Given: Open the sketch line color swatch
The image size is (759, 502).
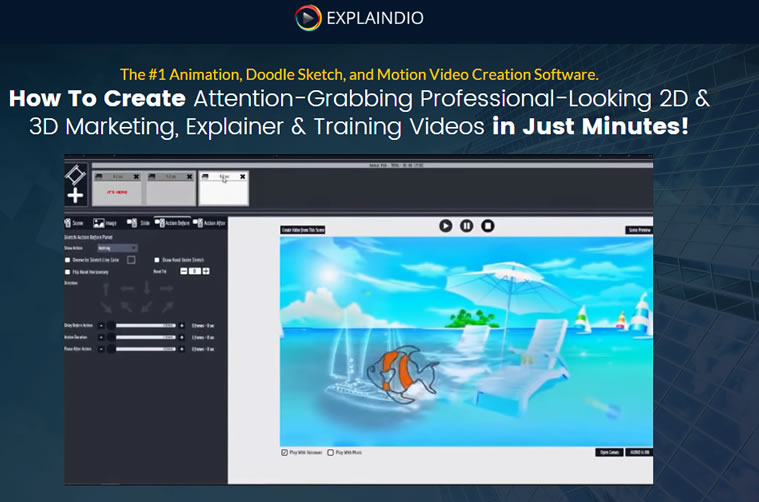Looking at the screenshot, I should [131, 260].
